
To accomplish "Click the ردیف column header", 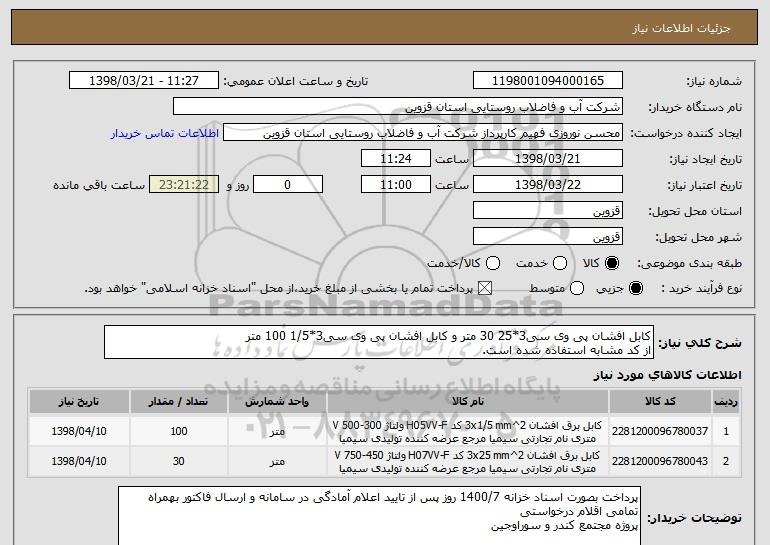I will (x=726, y=402).
